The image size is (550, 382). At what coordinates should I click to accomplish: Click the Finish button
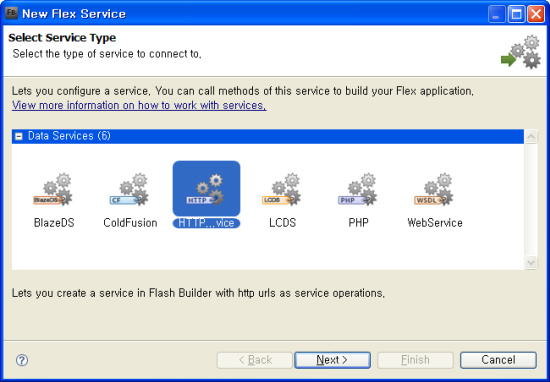click(415, 360)
